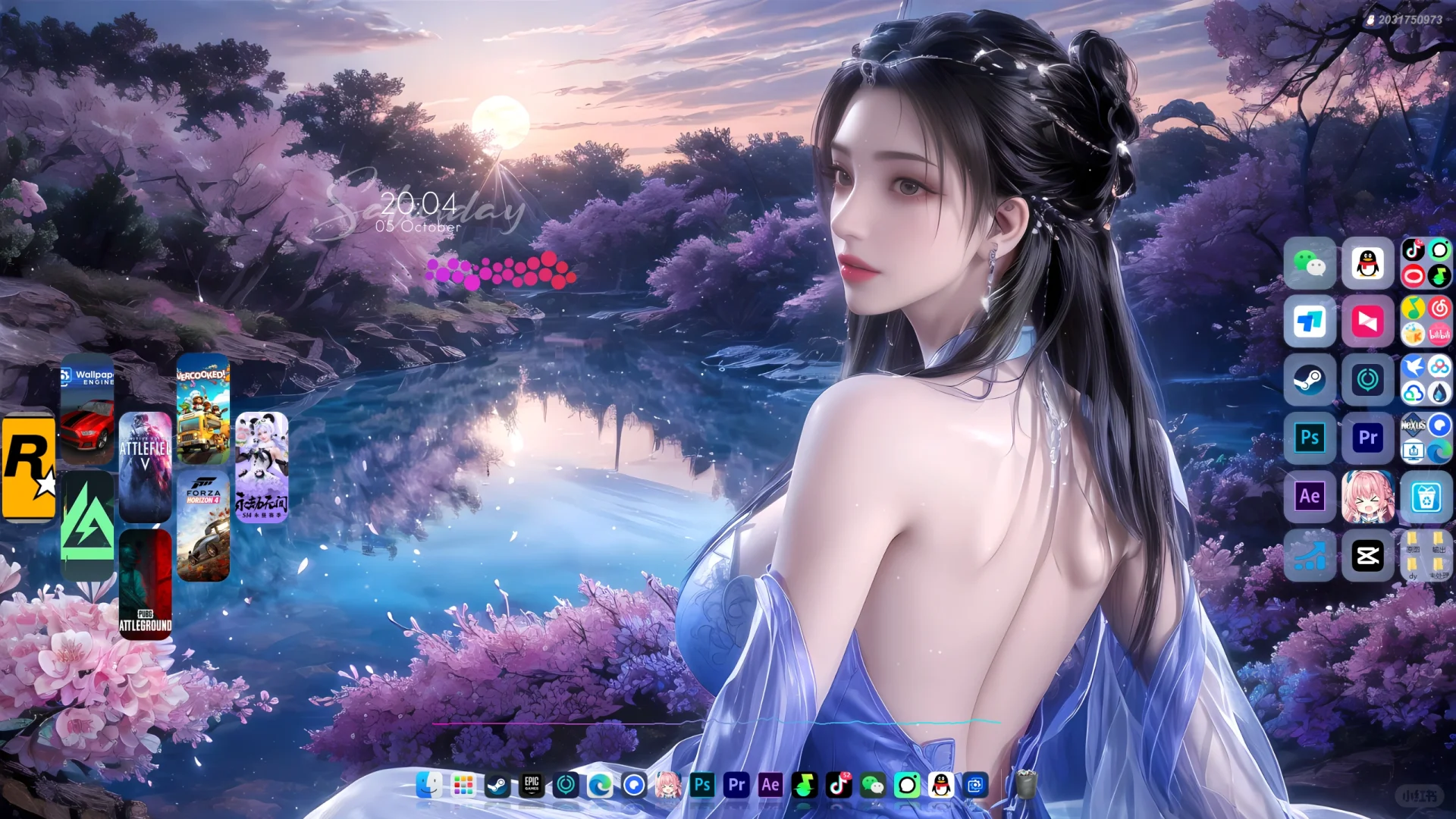This screenshot has width=1456, height=819.
Task: Launch the 永劫无间 game card
Action: point(262,467)
